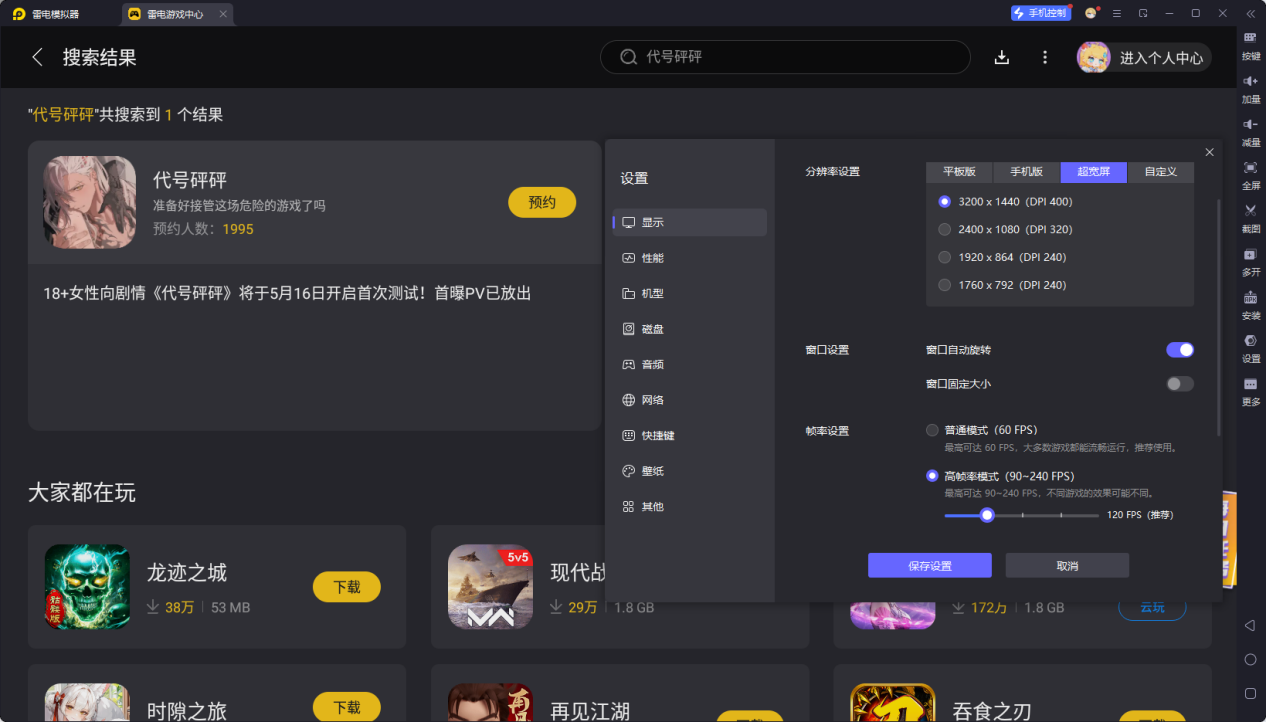Click the settings dialog vertical scrollbar
The width and height of the screenshot is (1266, 722).
(x=1218, y=317)
